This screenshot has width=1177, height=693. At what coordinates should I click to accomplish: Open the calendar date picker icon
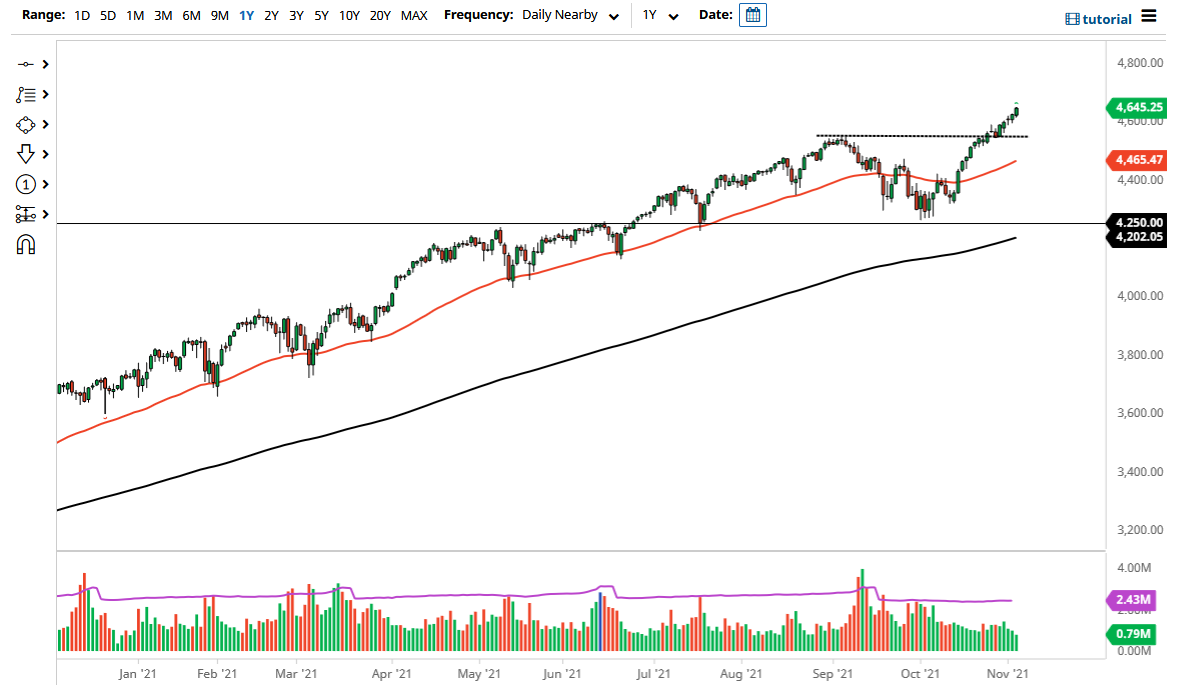751,15
